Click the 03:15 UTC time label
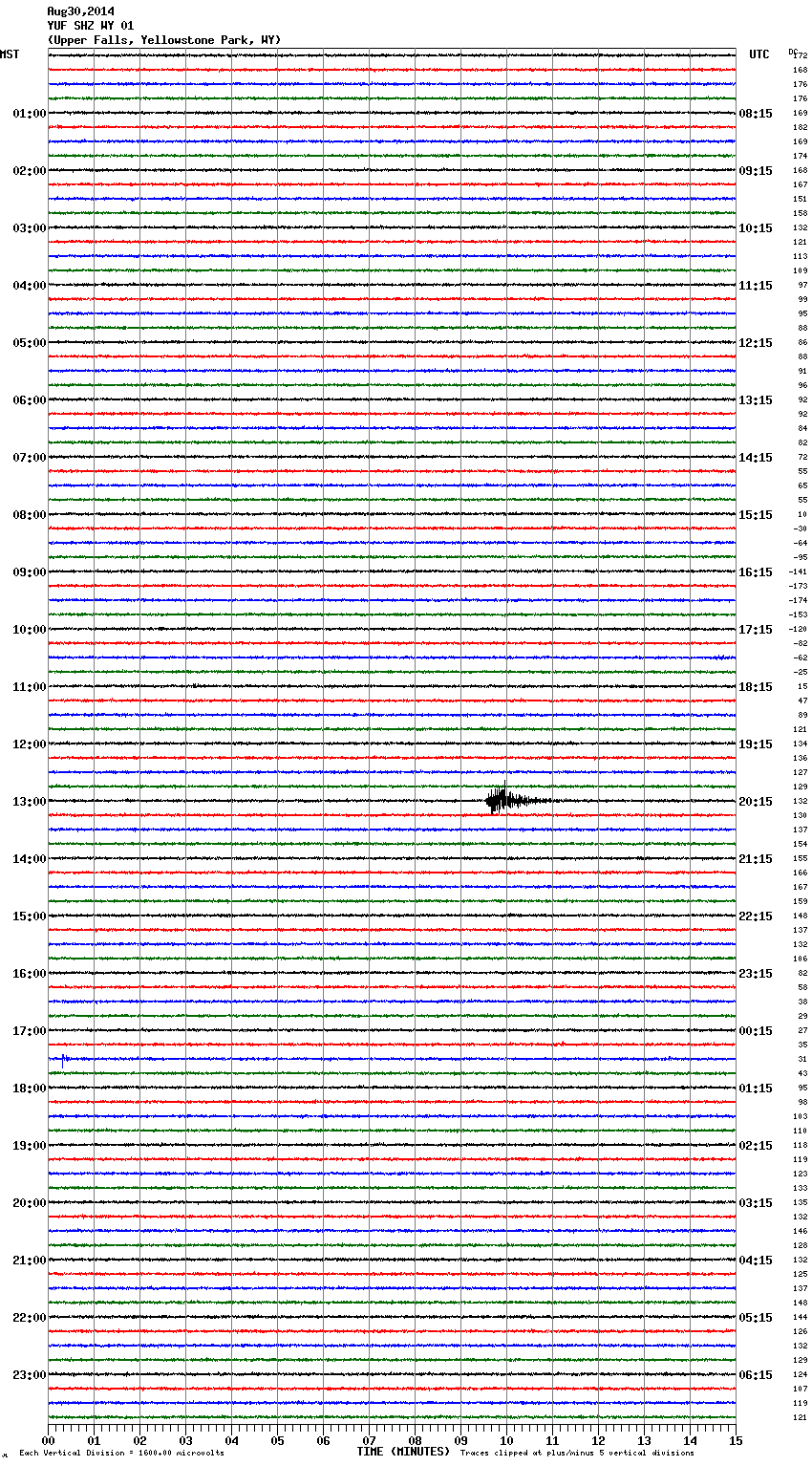 756,1203
